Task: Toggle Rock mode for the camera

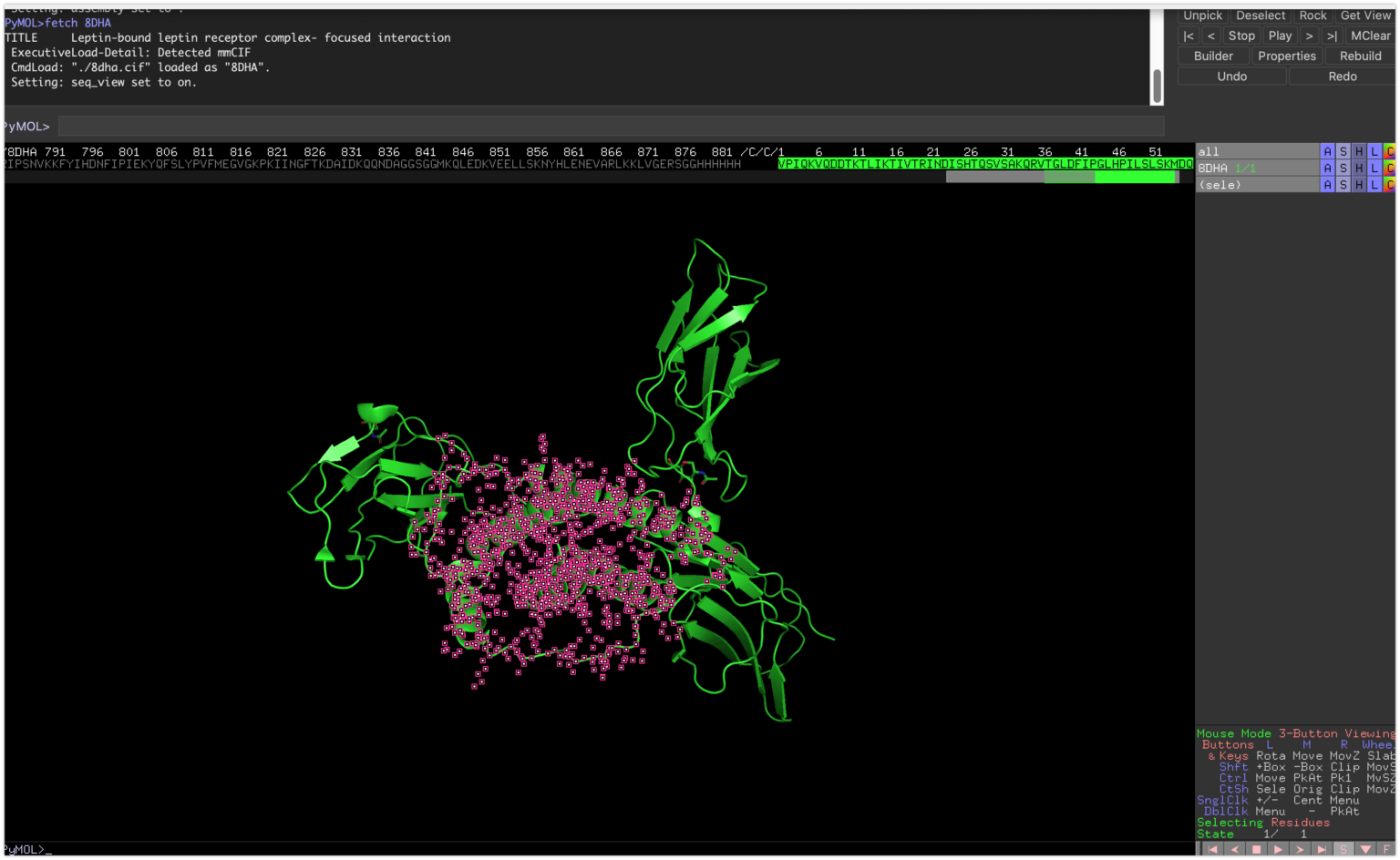Action: coord(1312,15)
